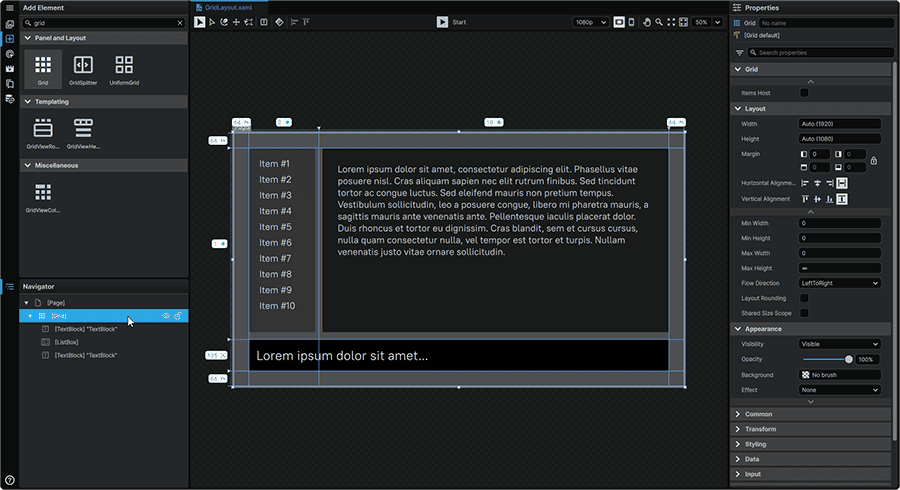The image size is (900, 490).
Task: Open the hamburger main menu
Action: coord(9,8)
